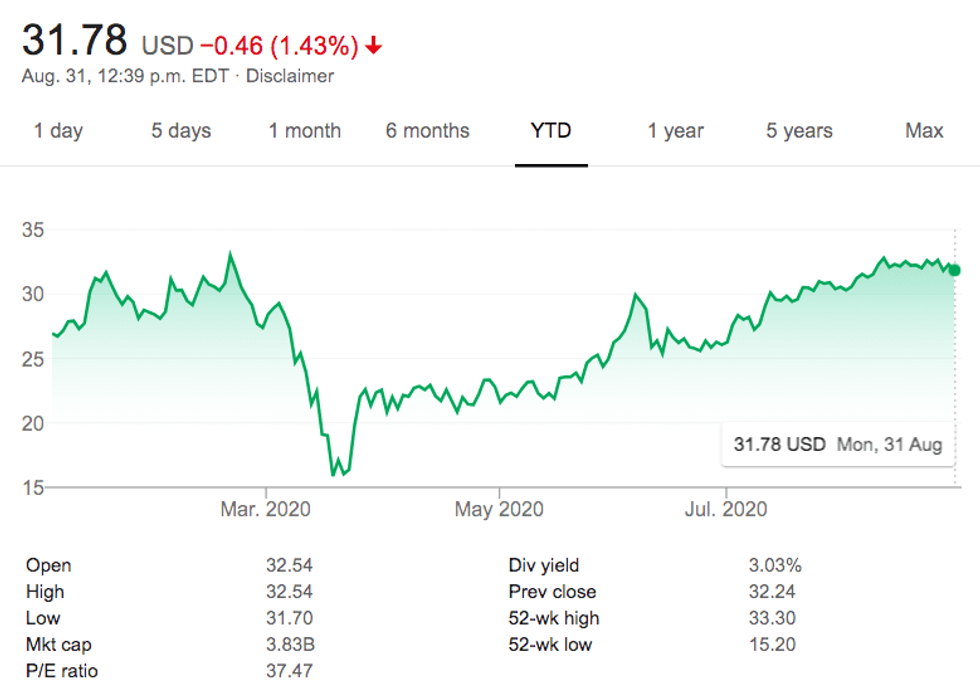Image resolution: width=980 pixels, height=692 pixels.
Task: Open the Disclaimer link
Action: coord(290,76)
